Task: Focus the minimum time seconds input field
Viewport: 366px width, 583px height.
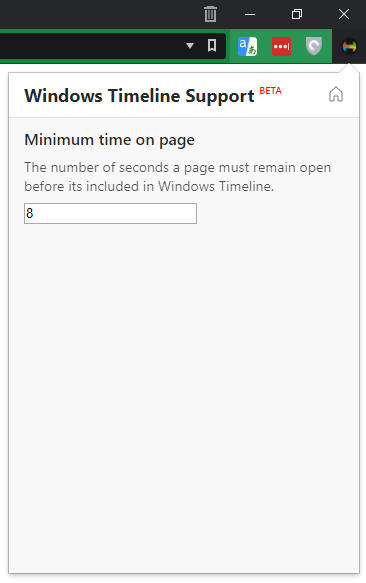Action: [110, 213]
